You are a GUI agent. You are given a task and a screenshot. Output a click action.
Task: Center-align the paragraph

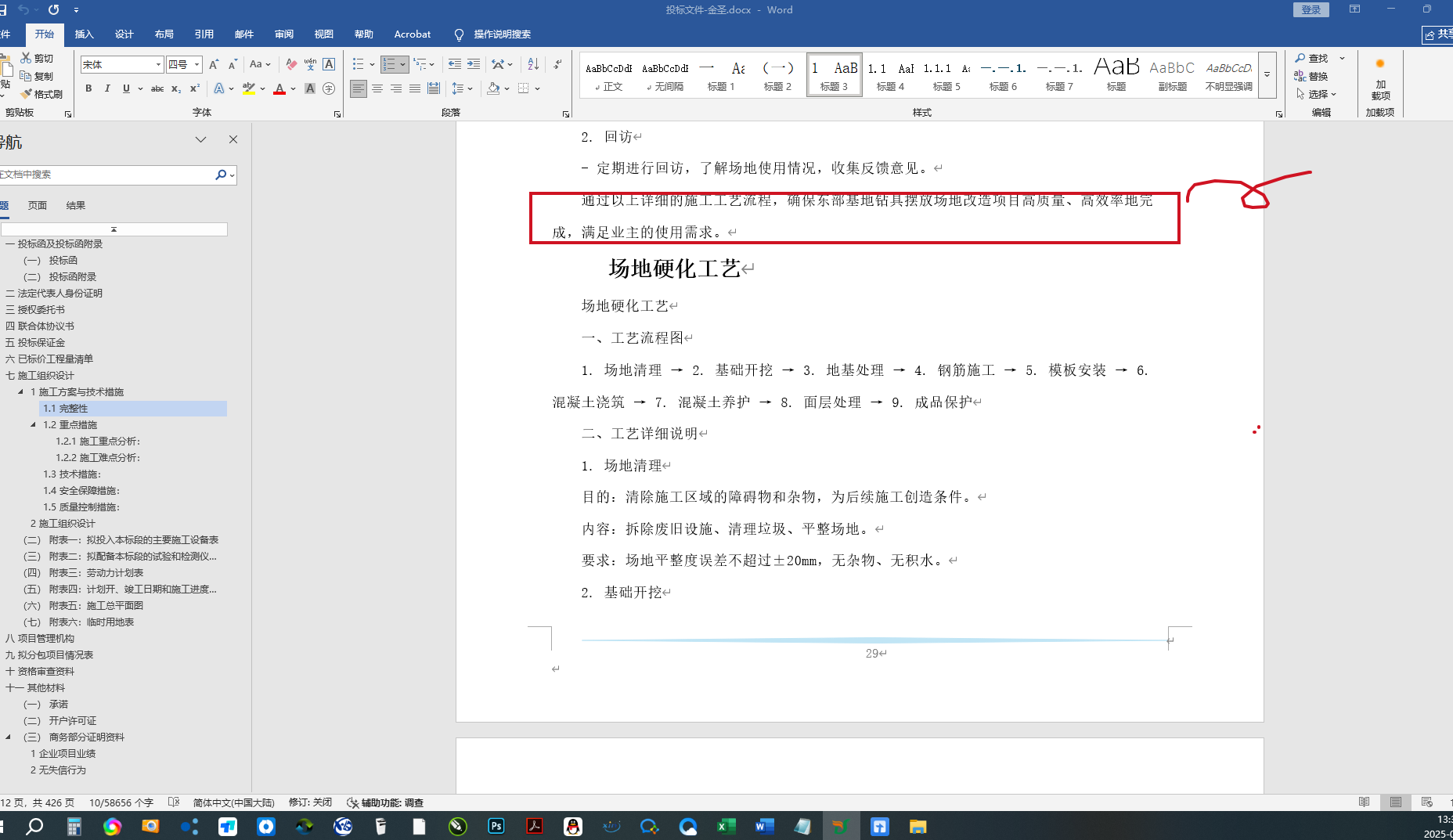point(377,88)
